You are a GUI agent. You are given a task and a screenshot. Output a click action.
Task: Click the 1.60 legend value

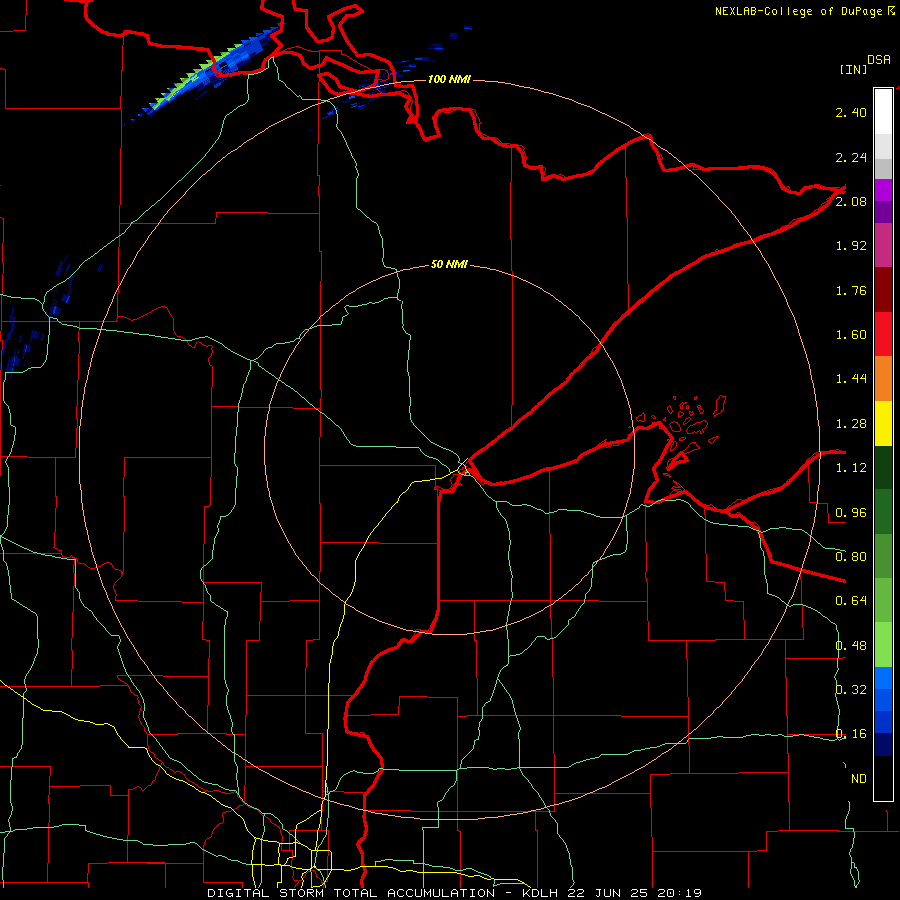tap(851, 335)
